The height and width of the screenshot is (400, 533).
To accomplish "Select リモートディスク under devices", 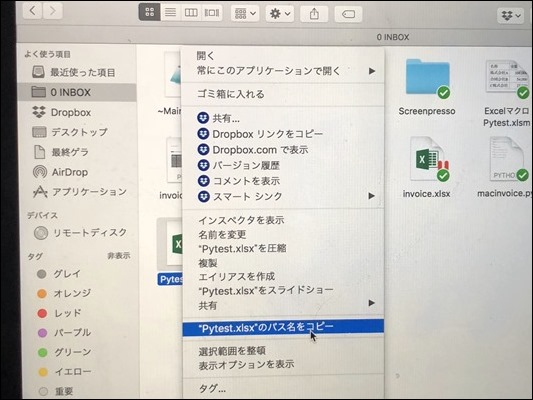I will [x=81, y=233].
